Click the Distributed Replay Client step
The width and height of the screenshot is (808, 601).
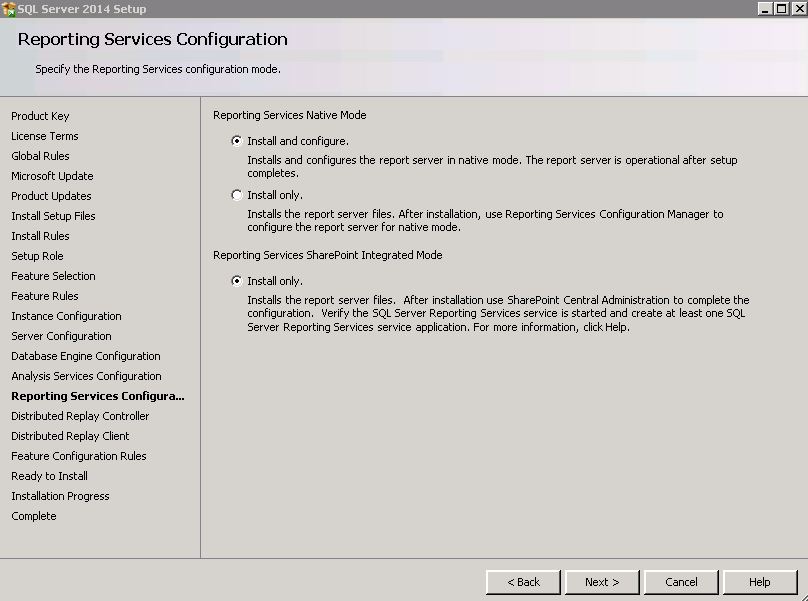71,436
